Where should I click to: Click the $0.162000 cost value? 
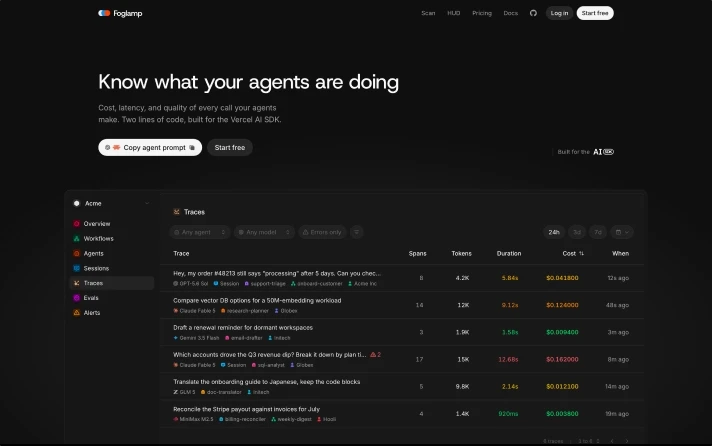click(562, 359)
